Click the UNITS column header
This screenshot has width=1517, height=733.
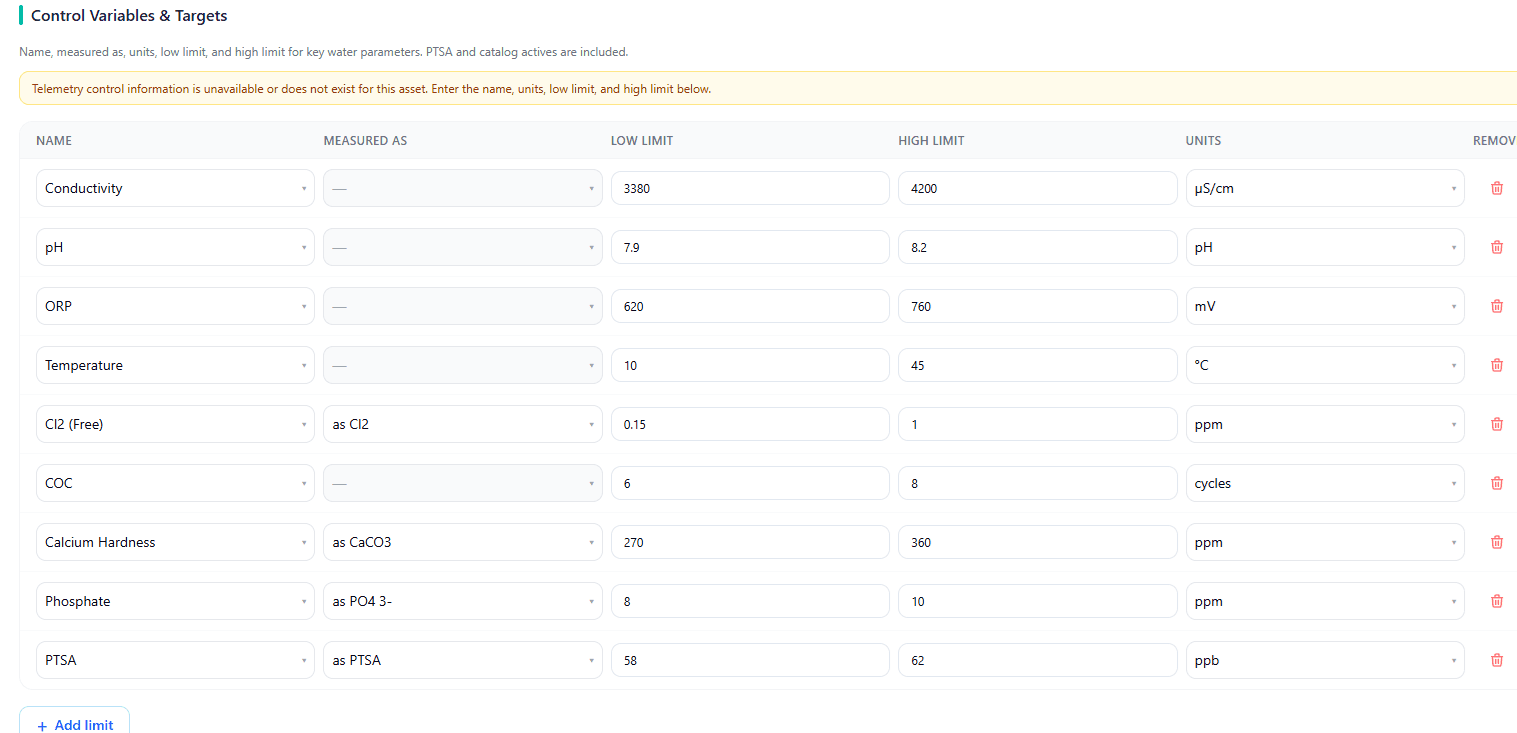click(1203, 141)
